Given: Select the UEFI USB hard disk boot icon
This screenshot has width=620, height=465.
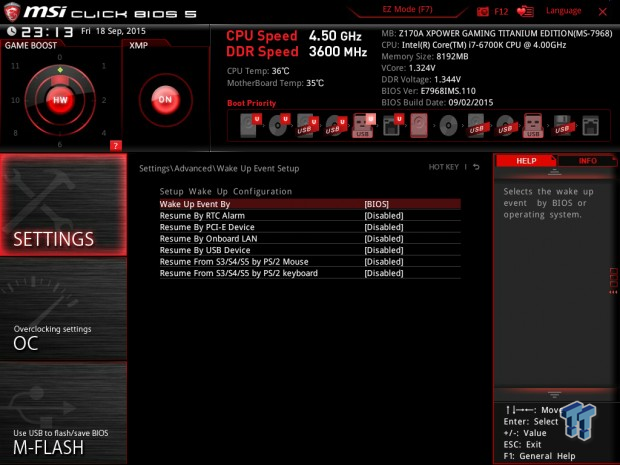Looking at the screenshot, I should (x=307, y=126).
